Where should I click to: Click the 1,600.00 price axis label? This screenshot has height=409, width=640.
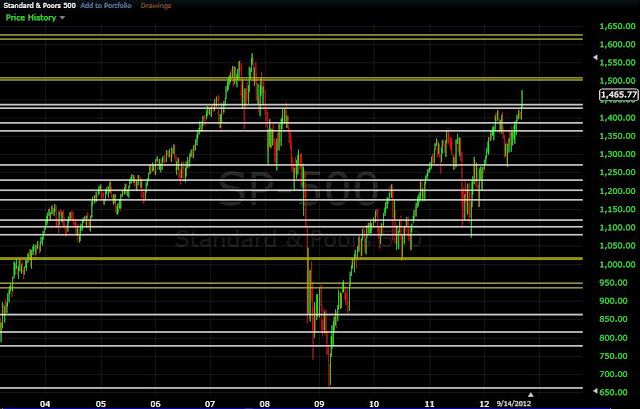[618, 44]
